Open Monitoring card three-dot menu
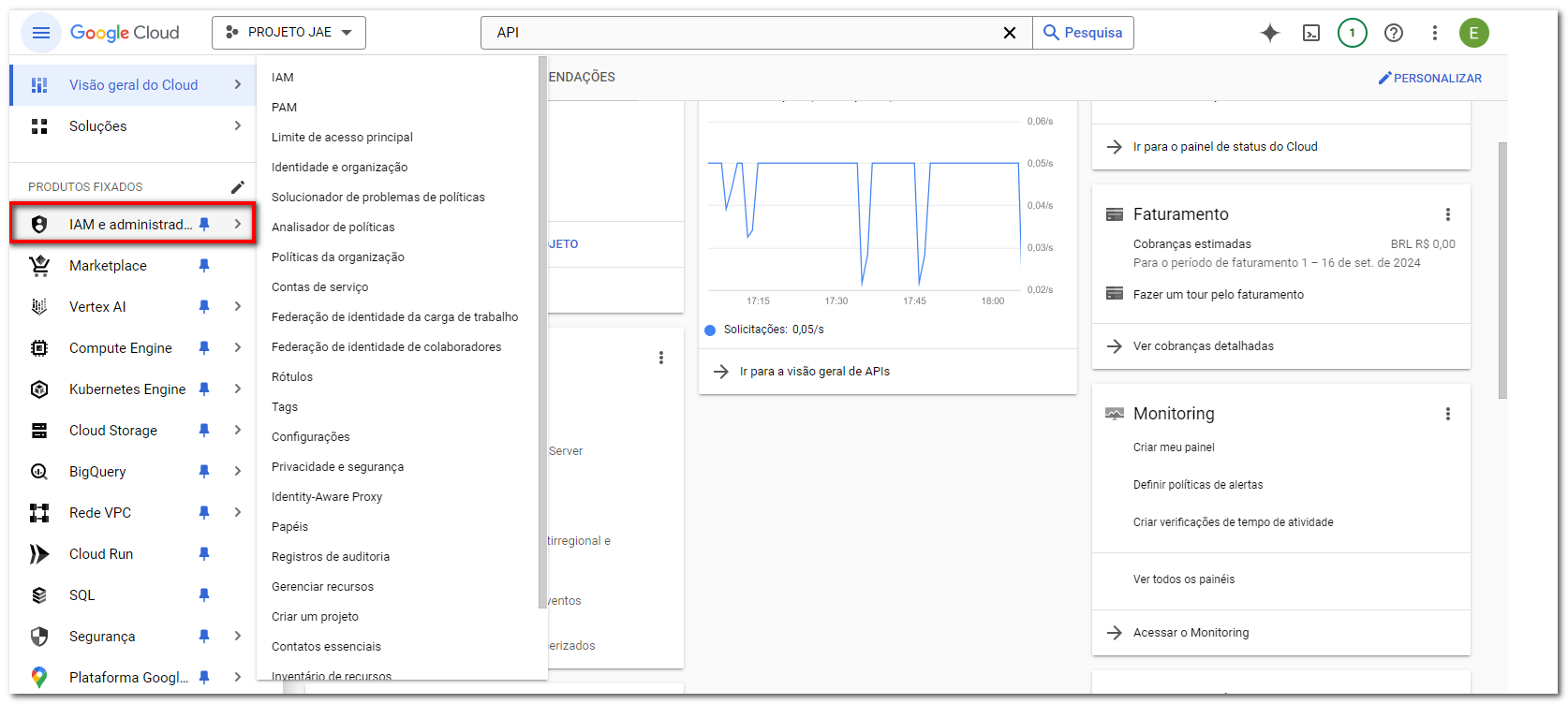Screen dimensions: 1568x704 [x=1448, y=414]
